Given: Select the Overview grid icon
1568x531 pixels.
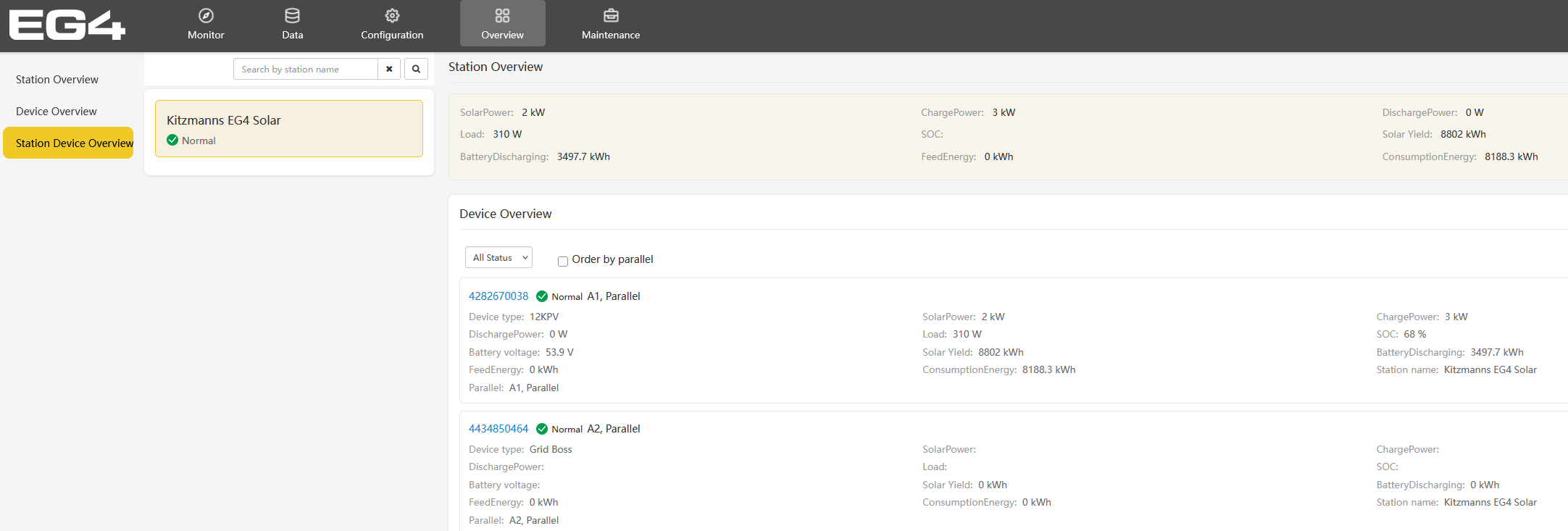Looking at the screenshot, I should tap(502, 16).
